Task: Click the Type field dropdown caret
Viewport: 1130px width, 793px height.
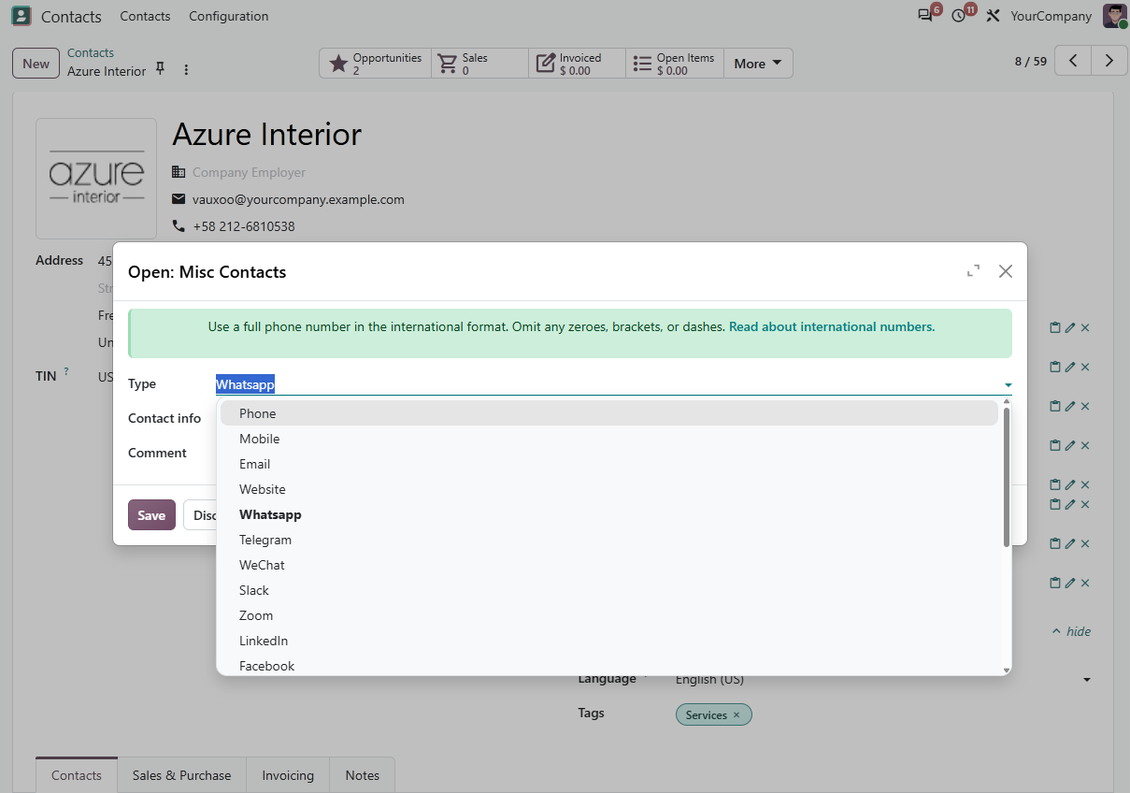Action: tap(1007, 385)
